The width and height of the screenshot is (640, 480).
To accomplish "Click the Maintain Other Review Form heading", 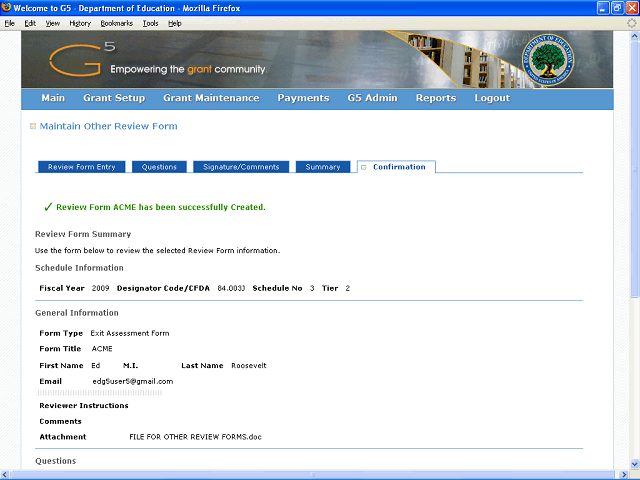I will (109, 126).
